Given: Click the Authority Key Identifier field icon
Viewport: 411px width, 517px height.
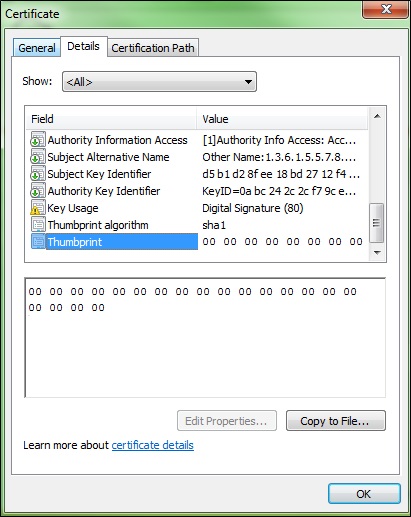Looking at the screenshot, I should tap(38, 191).
